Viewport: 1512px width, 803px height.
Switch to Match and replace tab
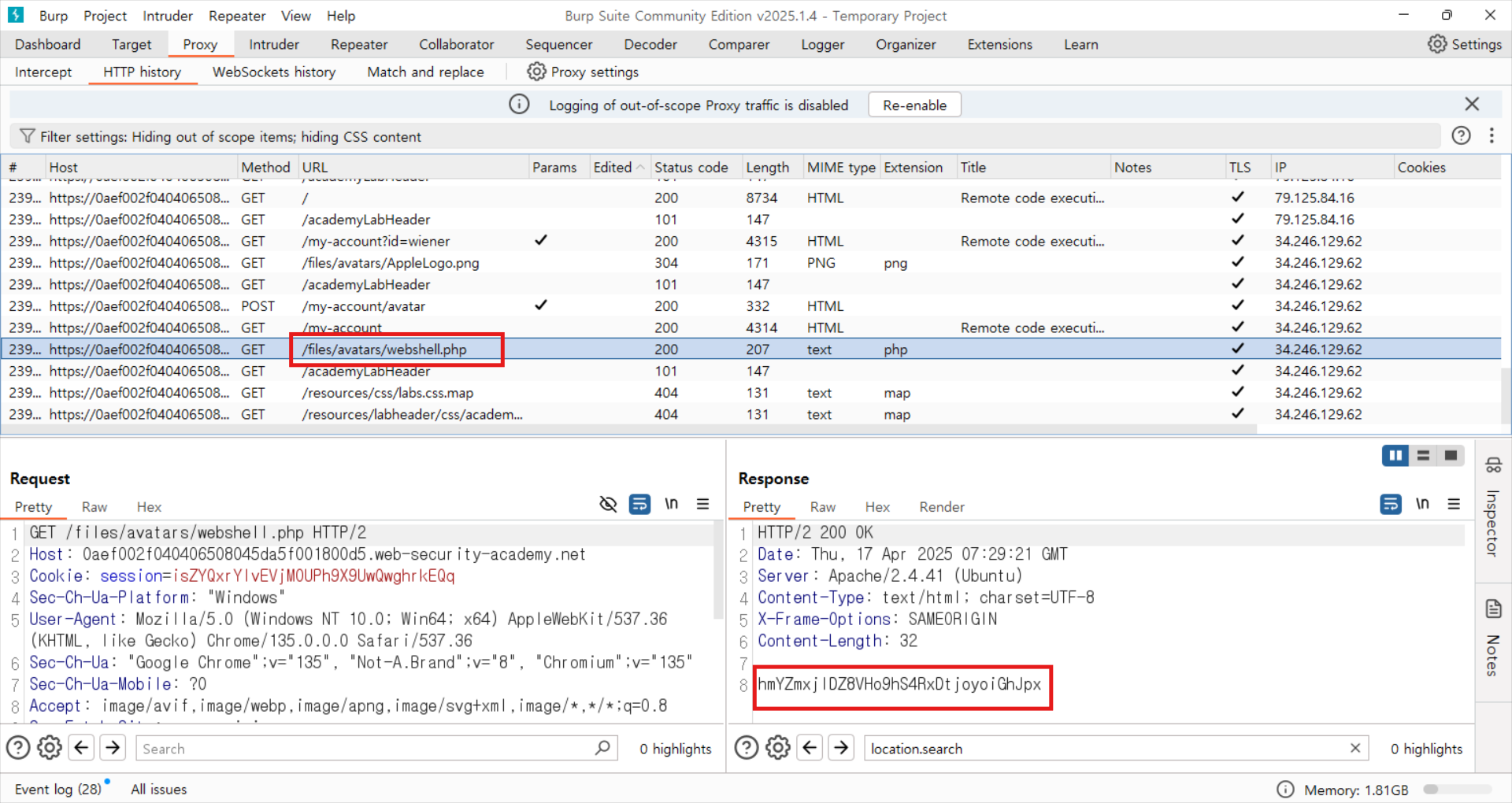(x=425, y=72)
